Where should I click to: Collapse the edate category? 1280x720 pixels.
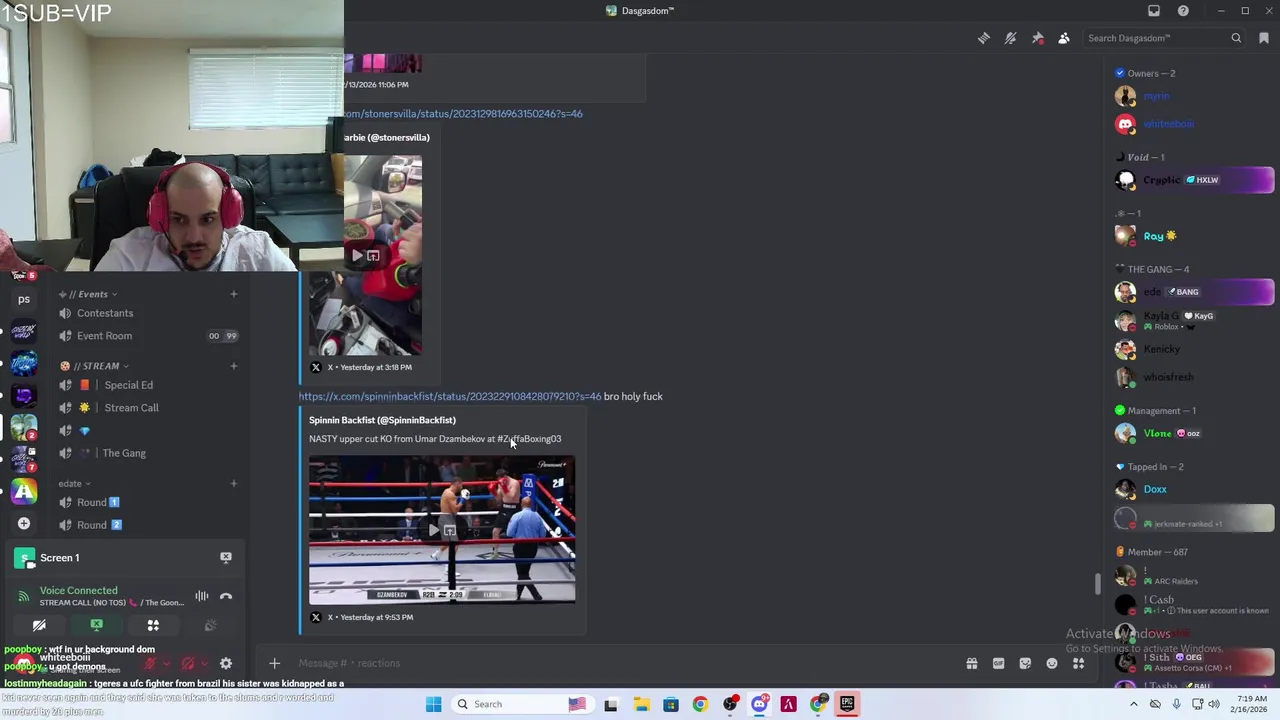pos(74,484)
